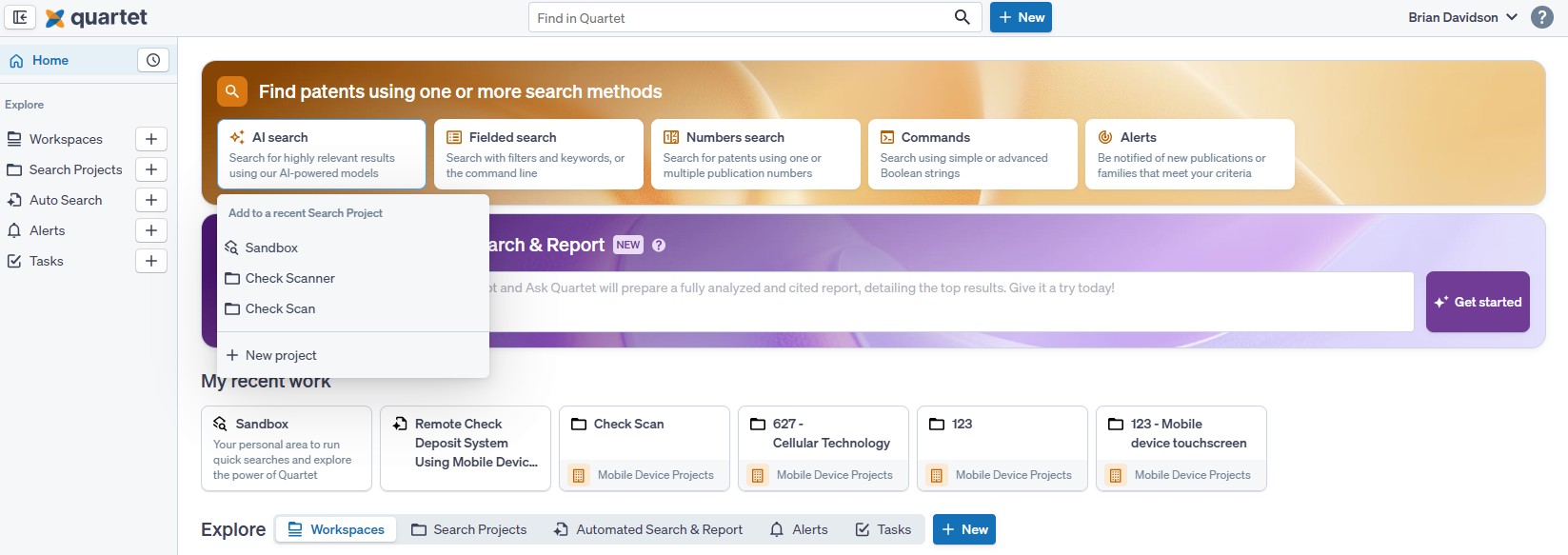Open the 123 - Mobile device touchscreen card title

1188,433
